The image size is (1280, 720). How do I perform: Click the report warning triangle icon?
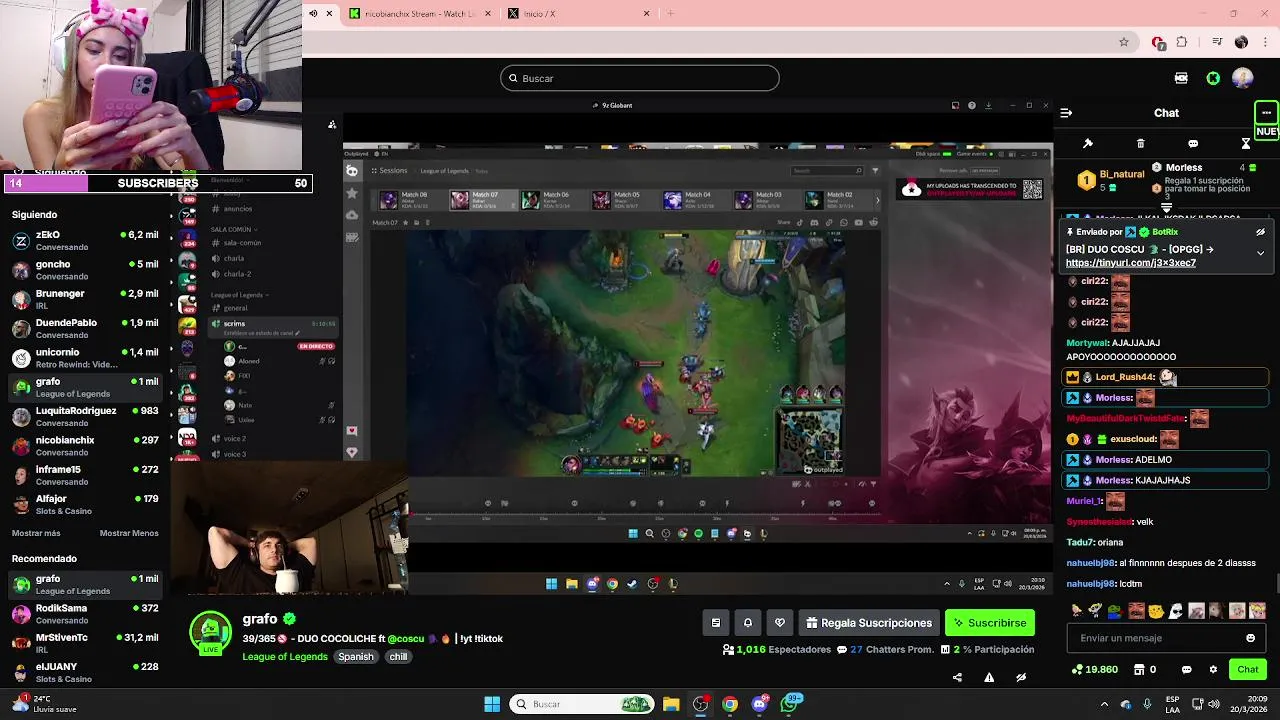989,677
